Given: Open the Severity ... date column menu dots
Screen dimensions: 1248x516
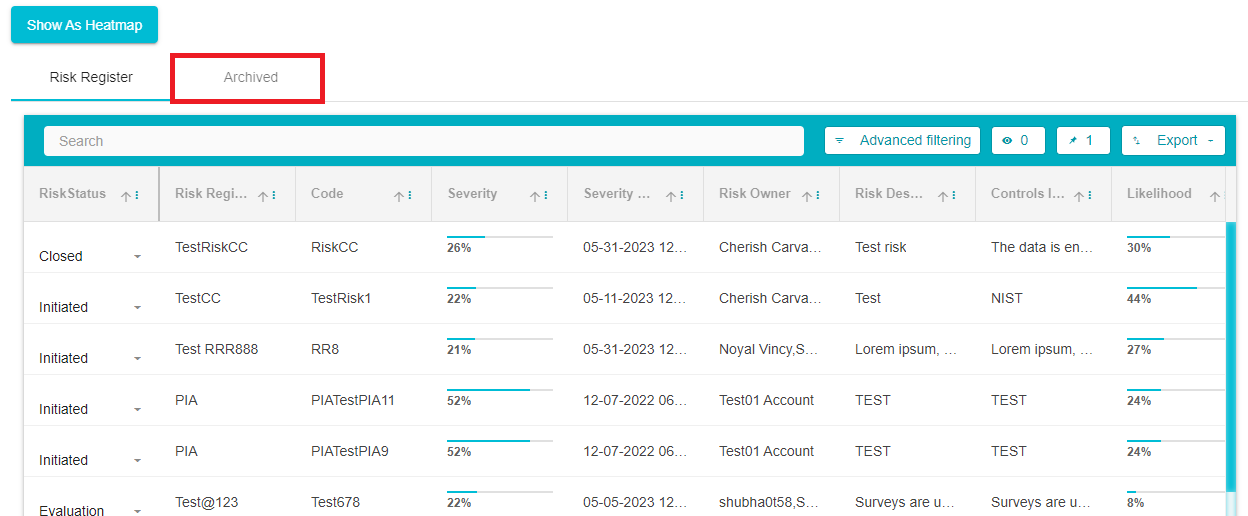Looking at the screenshot, I should coord(682,196).
